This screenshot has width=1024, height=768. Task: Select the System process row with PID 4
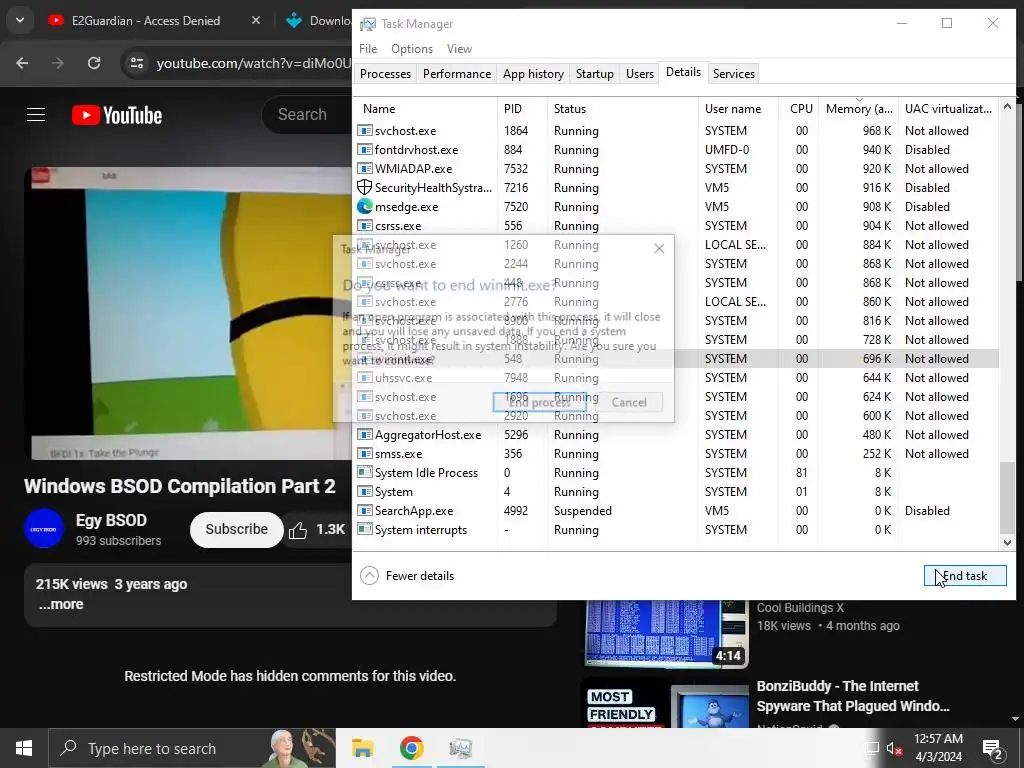[x=676, y=492]
